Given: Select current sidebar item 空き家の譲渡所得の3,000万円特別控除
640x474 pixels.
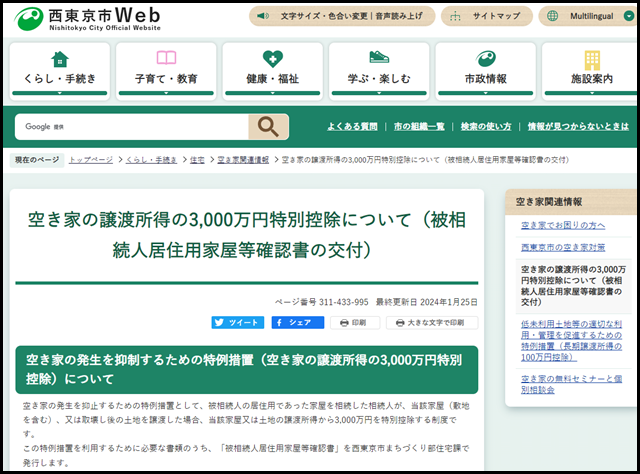Looking at the screenshot, I should tap(573, 285).
